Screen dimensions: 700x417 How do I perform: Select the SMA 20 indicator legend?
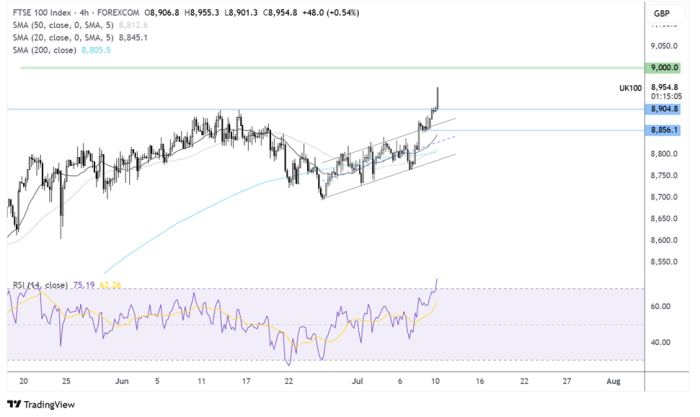(48, 38)
